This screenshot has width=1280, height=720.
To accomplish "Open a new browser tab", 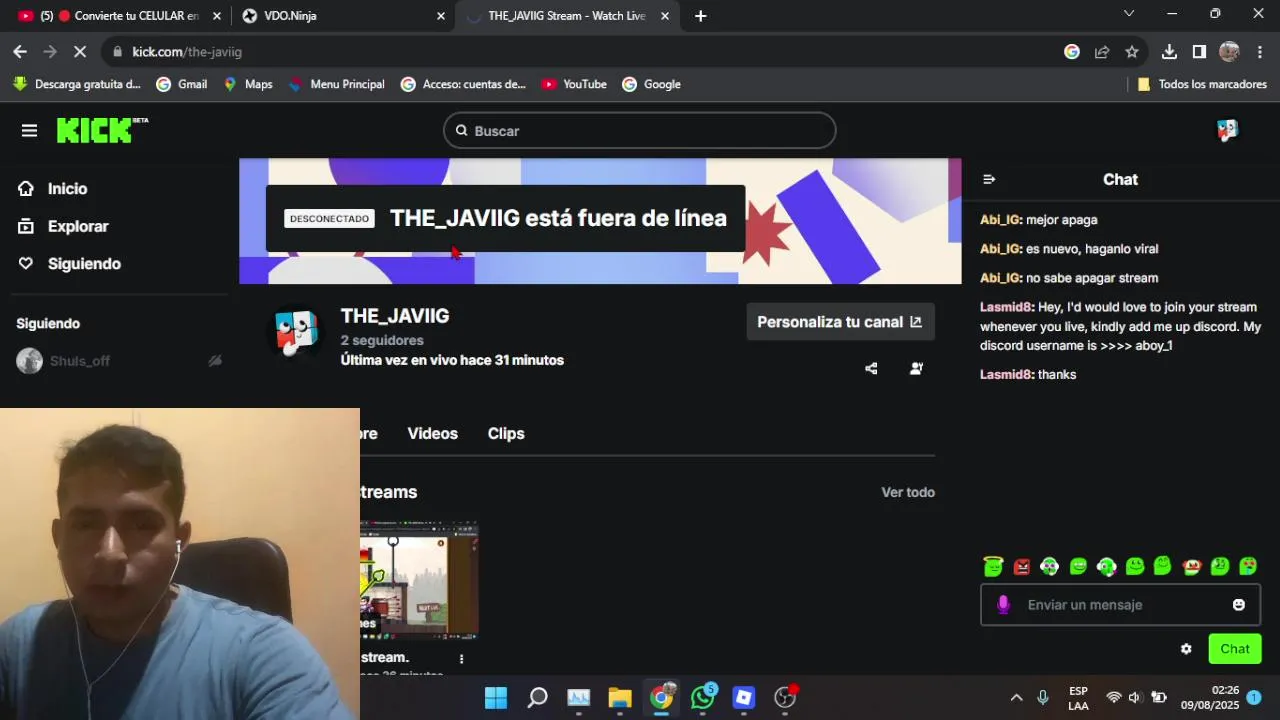I will pyautogui.click(x=700, y=16).
